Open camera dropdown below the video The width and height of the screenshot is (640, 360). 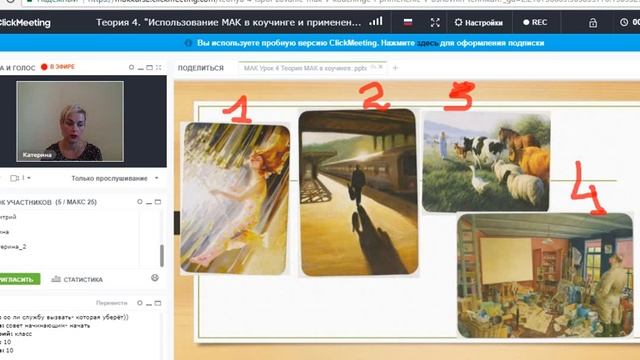click(20, 178)
